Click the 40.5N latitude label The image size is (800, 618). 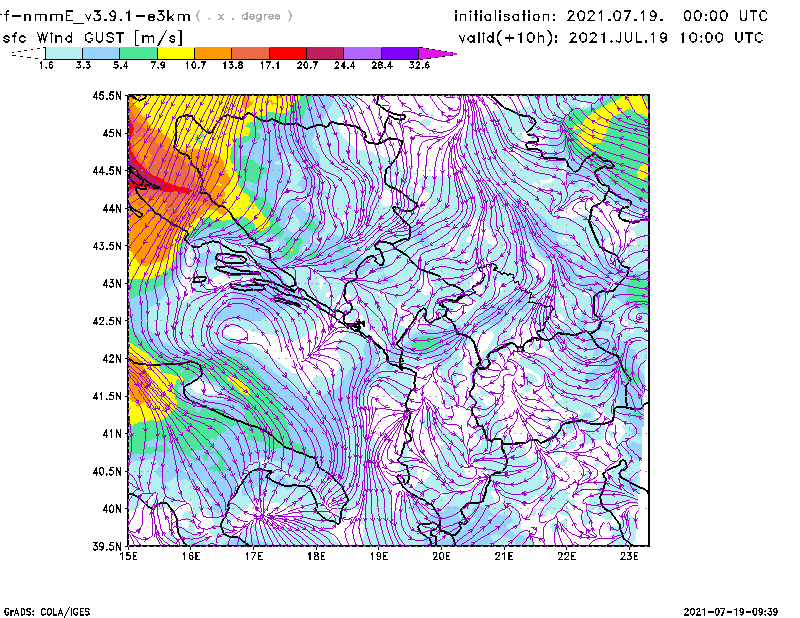coord(107,472)
